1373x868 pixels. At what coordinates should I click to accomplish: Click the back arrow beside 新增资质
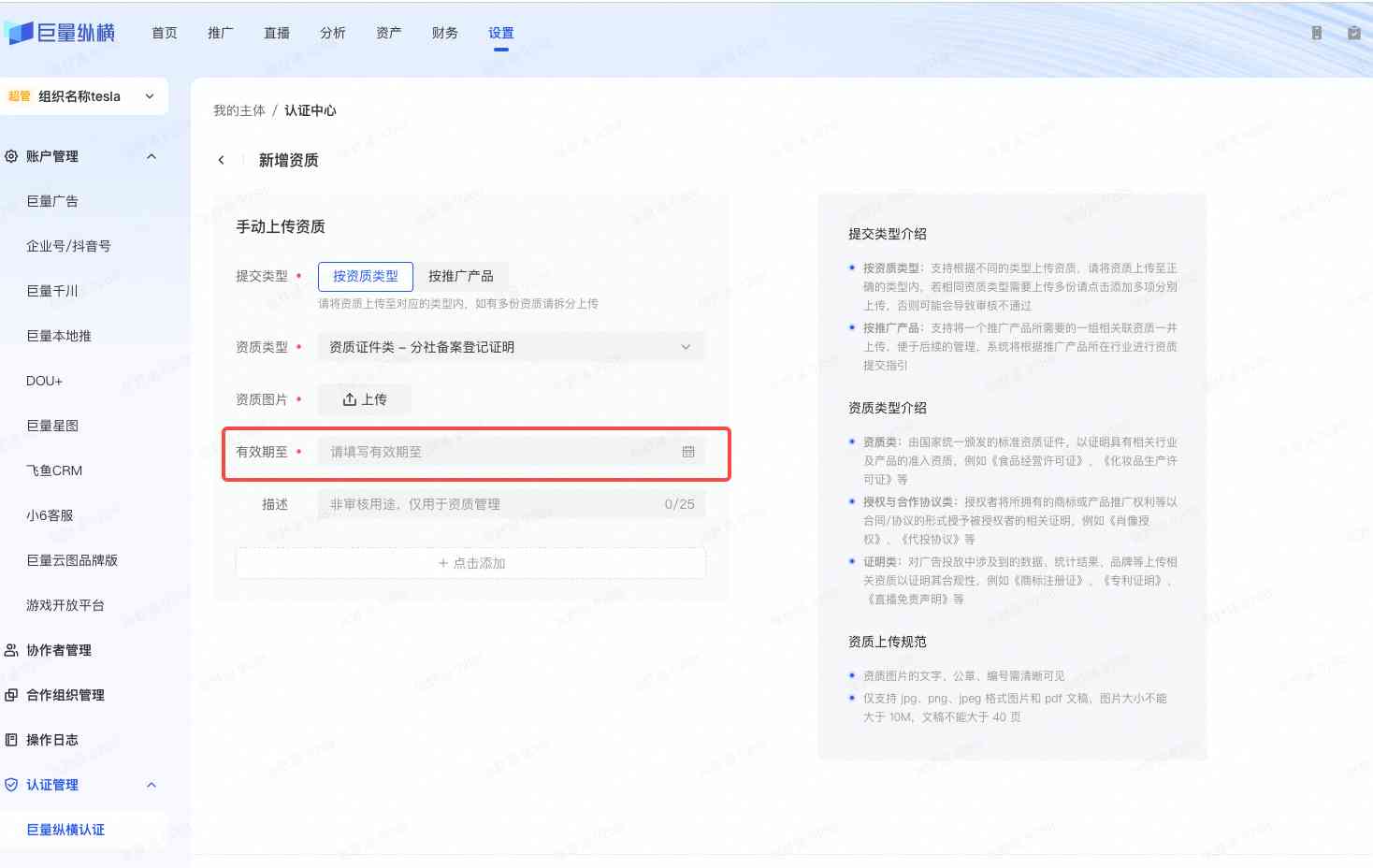point(222,160)
